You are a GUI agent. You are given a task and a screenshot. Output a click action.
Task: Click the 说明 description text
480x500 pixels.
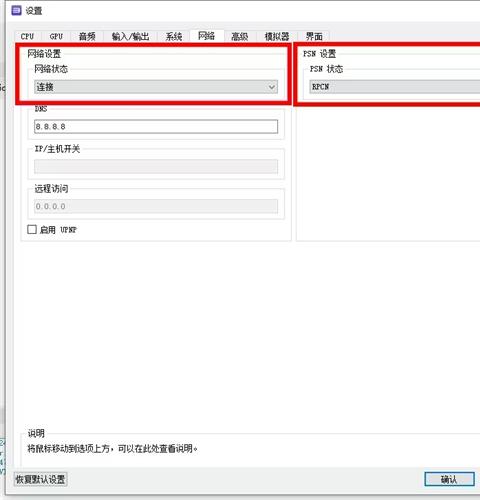pyautogui.click(x=112, y=449)
